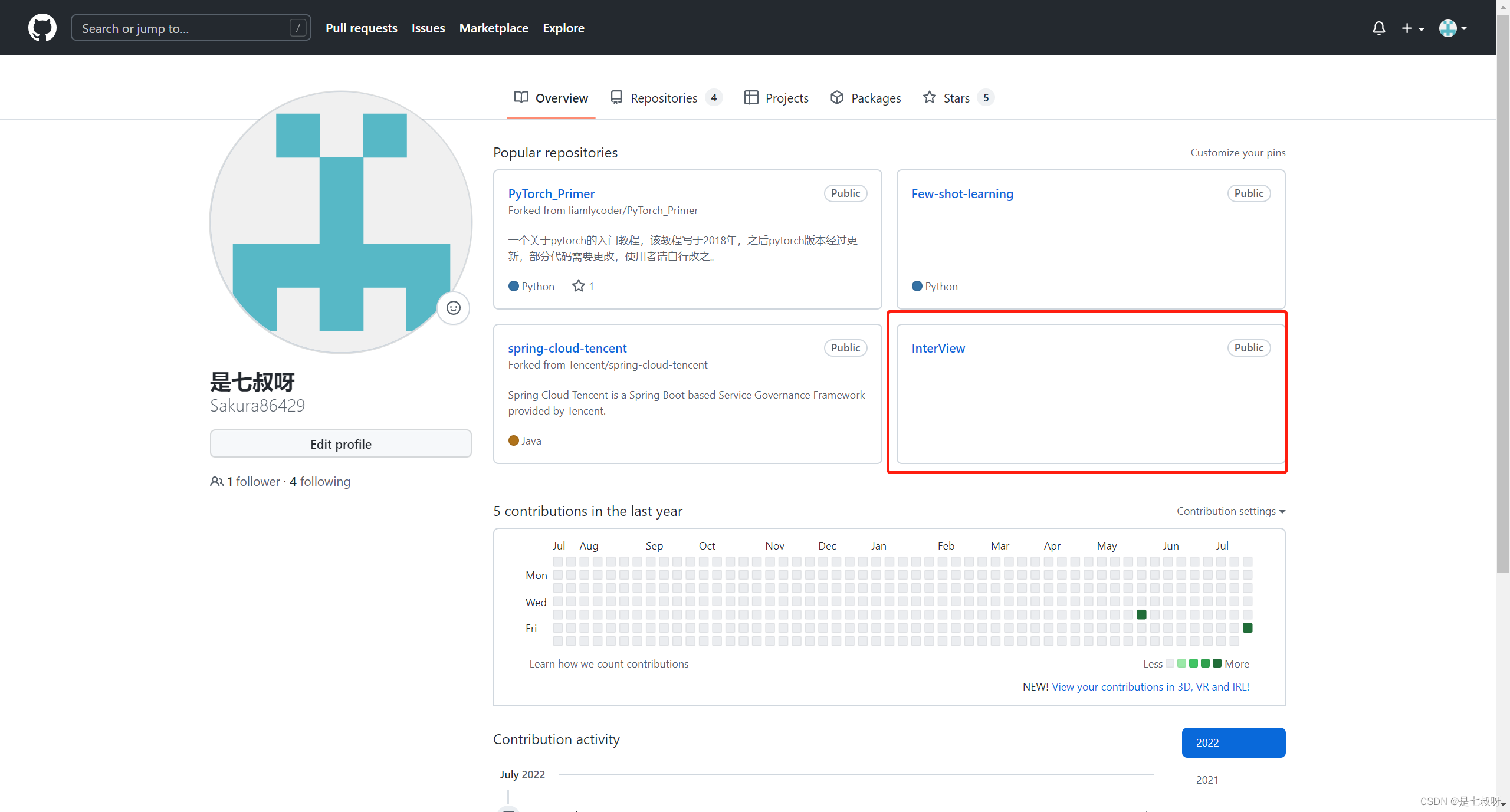Open the user avatar profile icon
Viewport: 1510px width, 812px height.
pyautogui.click(x=1449, y=27)
